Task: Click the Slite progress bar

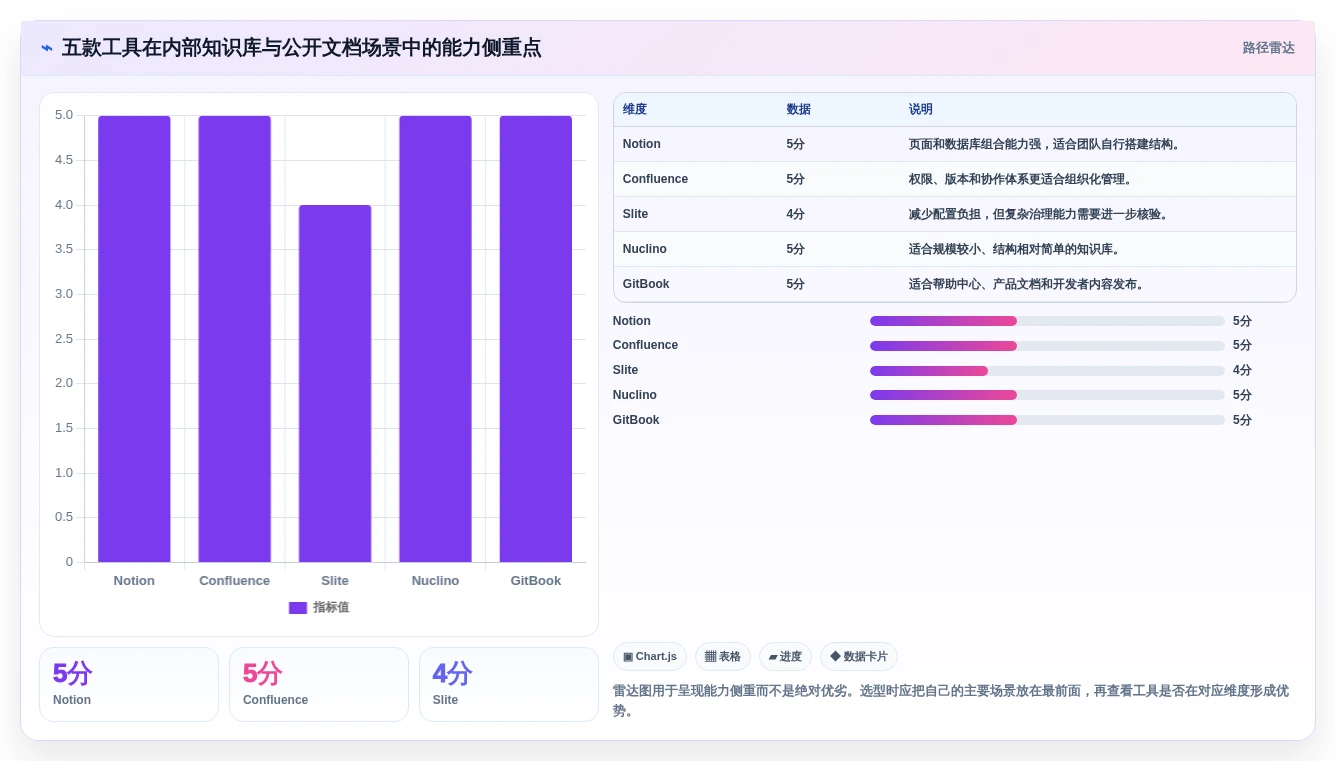Action: (1047, 371)
